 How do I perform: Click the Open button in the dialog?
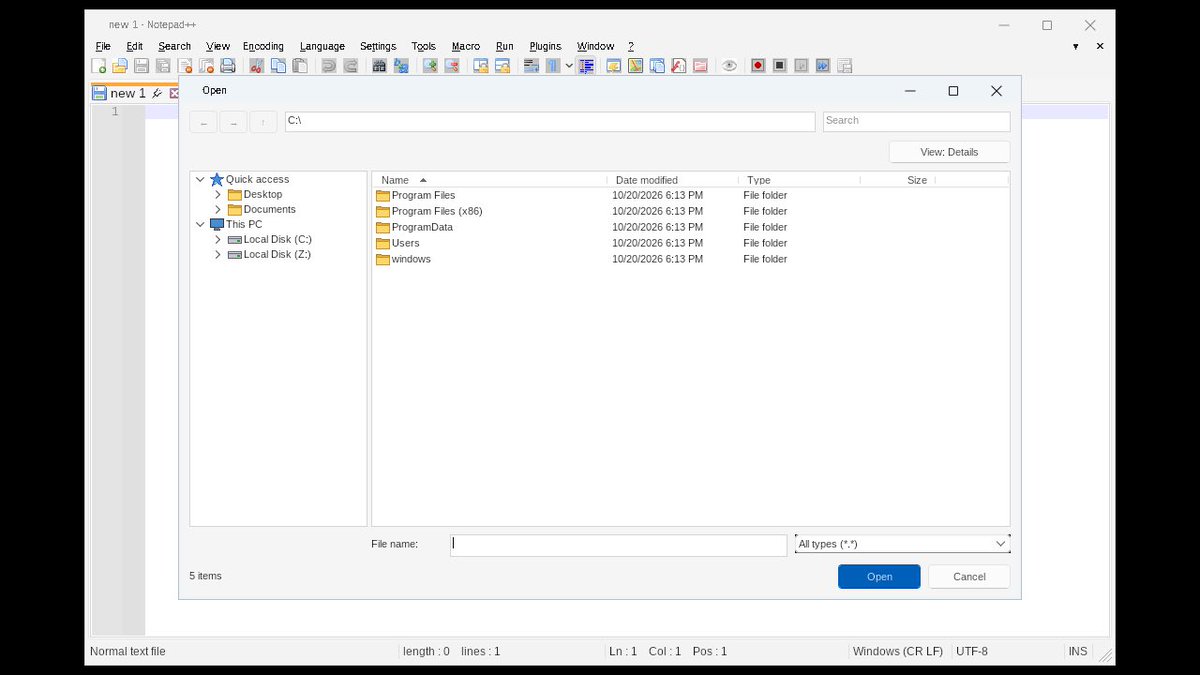(879, 576)
